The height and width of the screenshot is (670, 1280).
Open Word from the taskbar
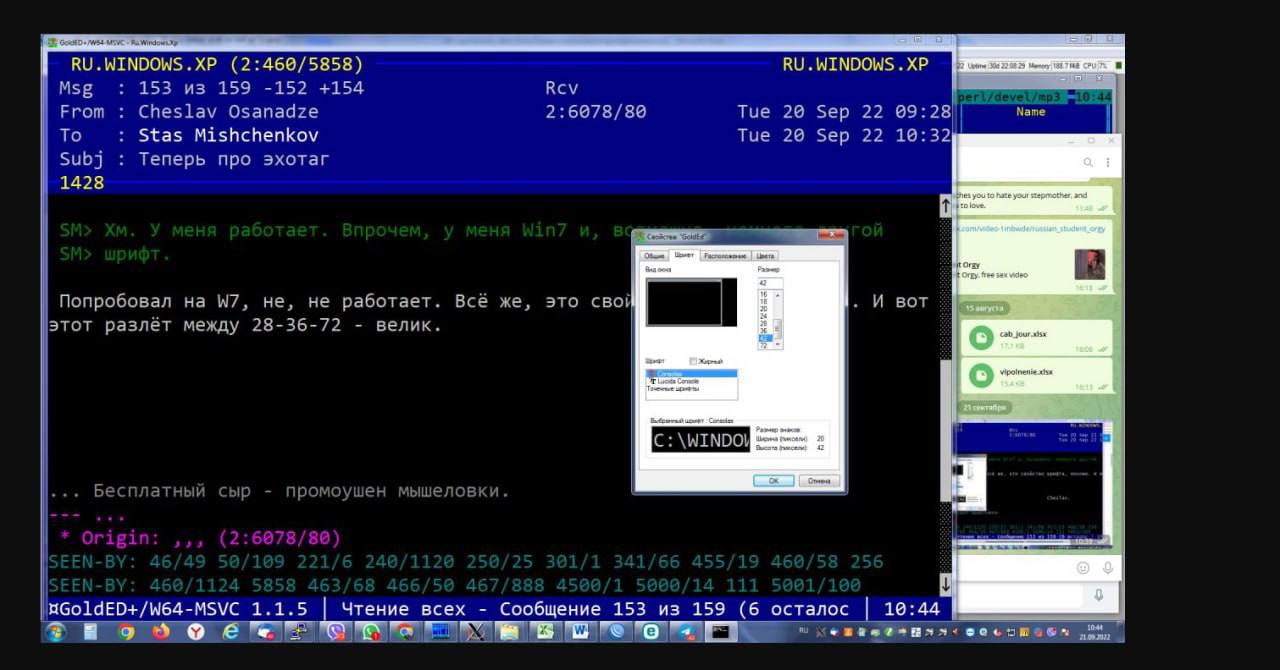point(581,632)
